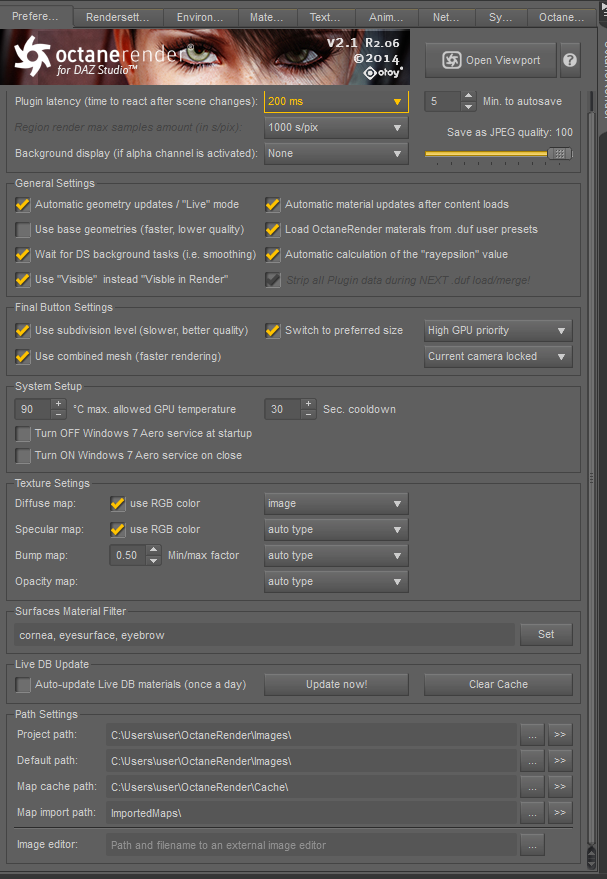Click the Project path text field

pyautogui.click(x=311, y=734)
